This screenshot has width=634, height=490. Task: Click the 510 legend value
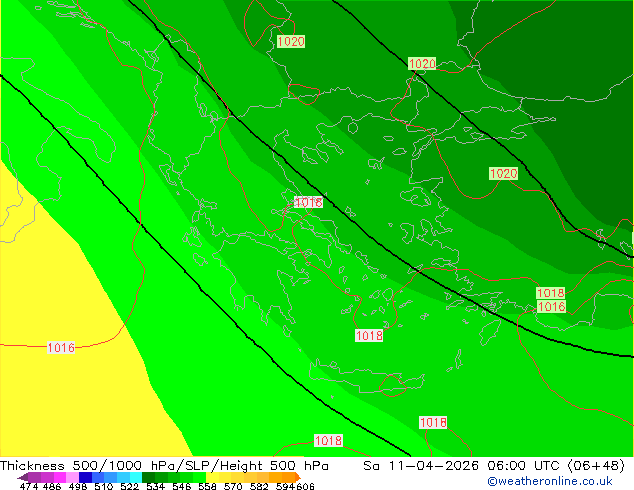(104, 486)
